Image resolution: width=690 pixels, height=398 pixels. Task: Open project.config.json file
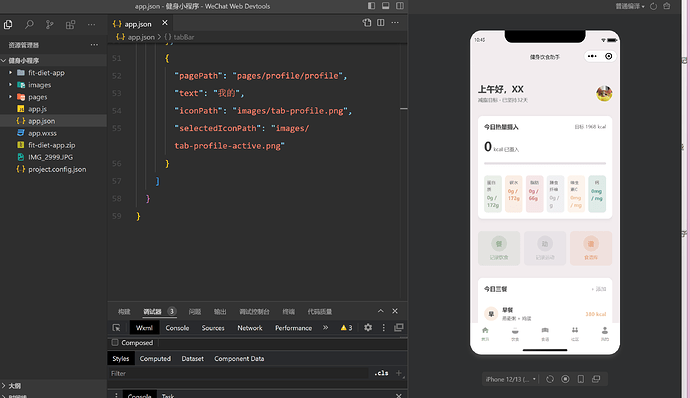(57, 169)
